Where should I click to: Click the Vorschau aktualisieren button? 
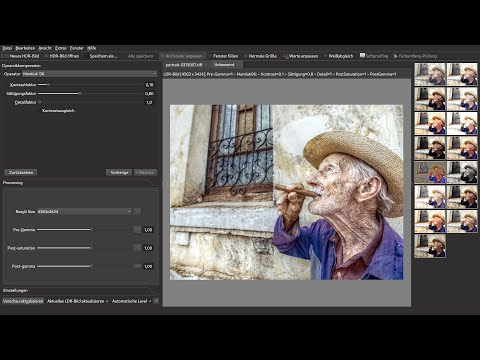click(x=23, y=301)
